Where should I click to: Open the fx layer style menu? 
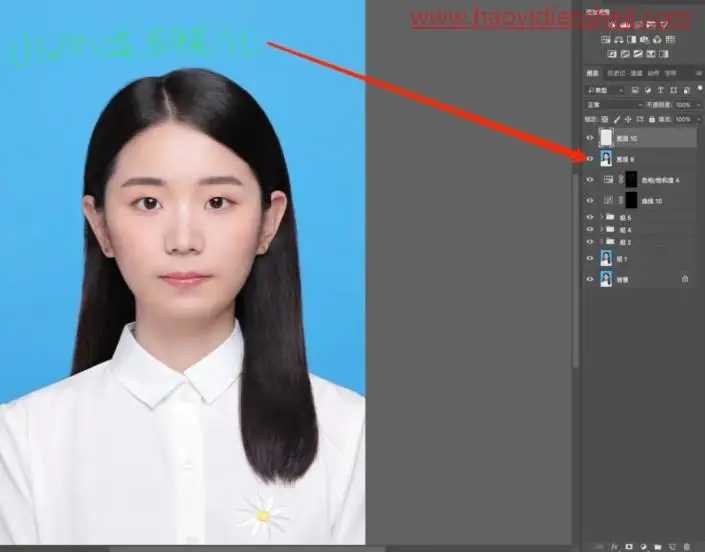(614, 547)
